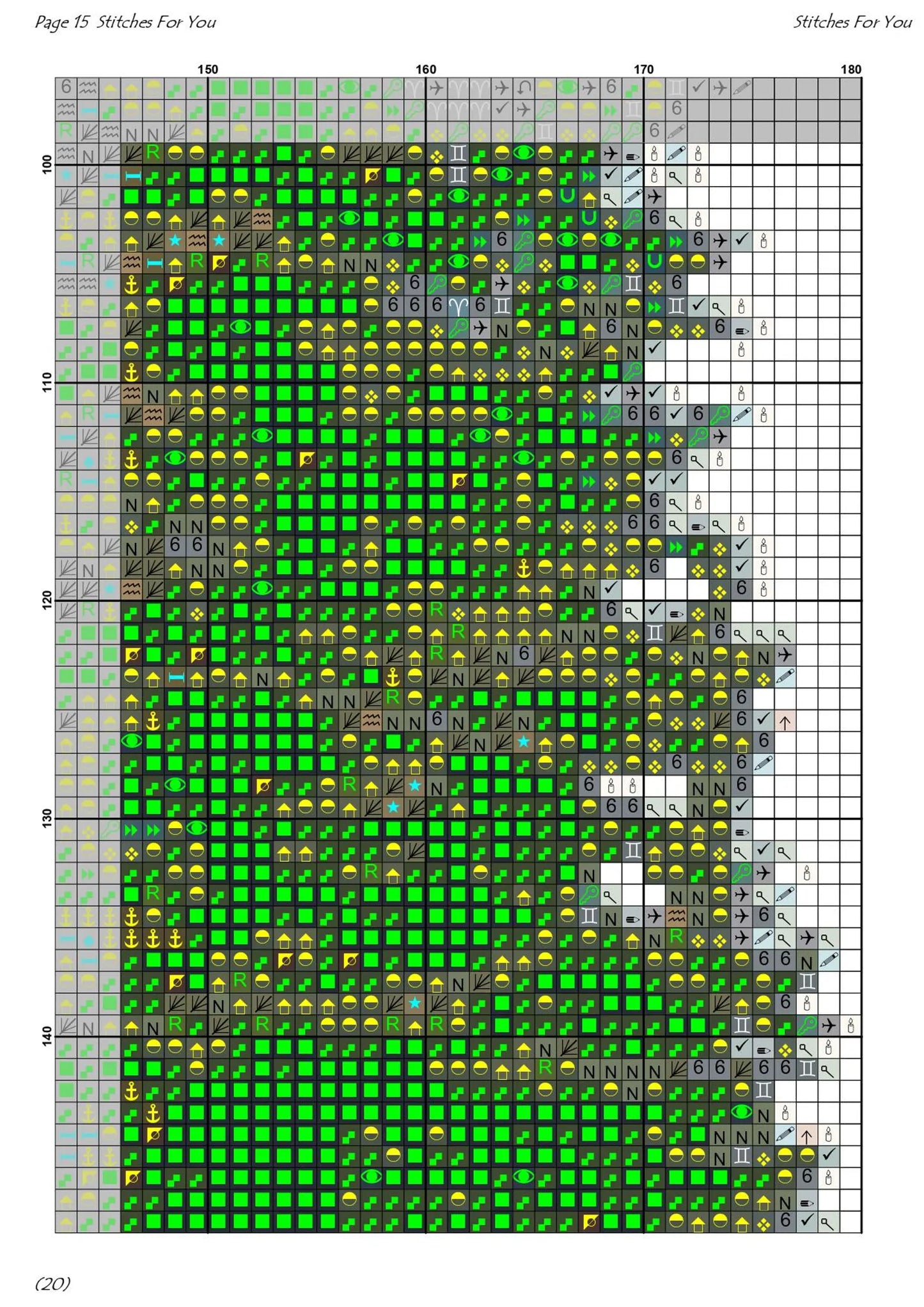Click the green eye directly above an N

click(x=741, y=1112)
